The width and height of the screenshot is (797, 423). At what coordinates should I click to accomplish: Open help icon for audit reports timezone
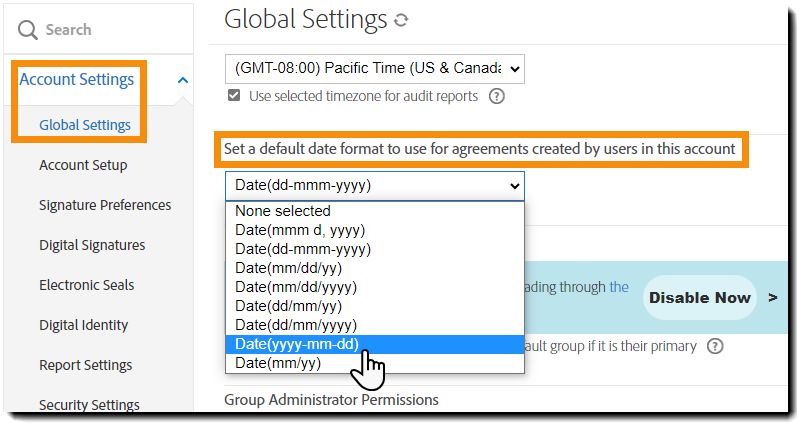tap(496, 97)
